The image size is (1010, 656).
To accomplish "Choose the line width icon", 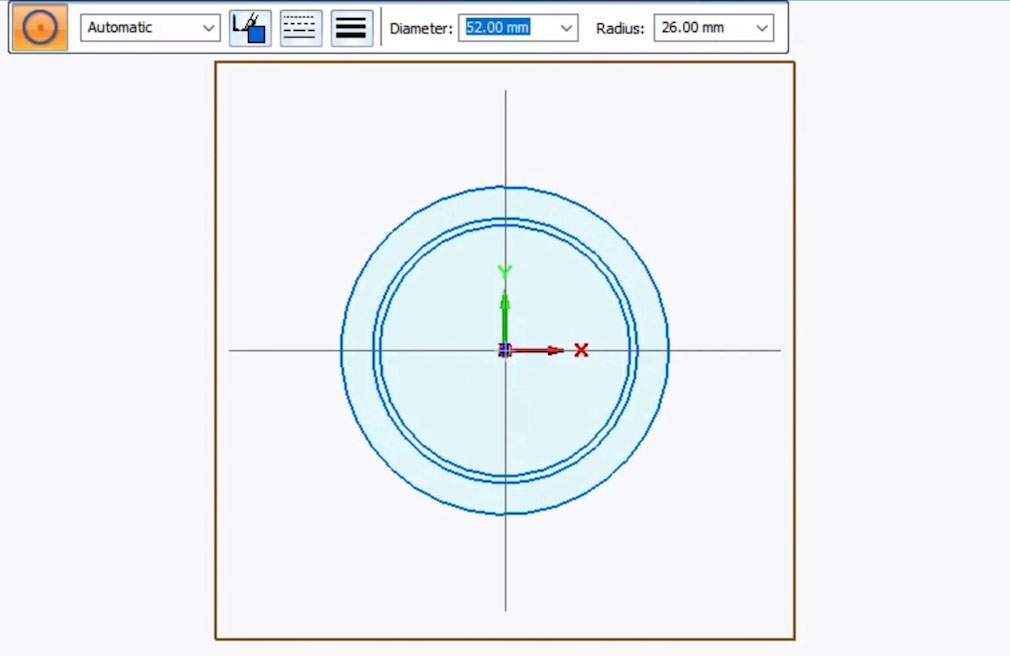I will [352, 28].
